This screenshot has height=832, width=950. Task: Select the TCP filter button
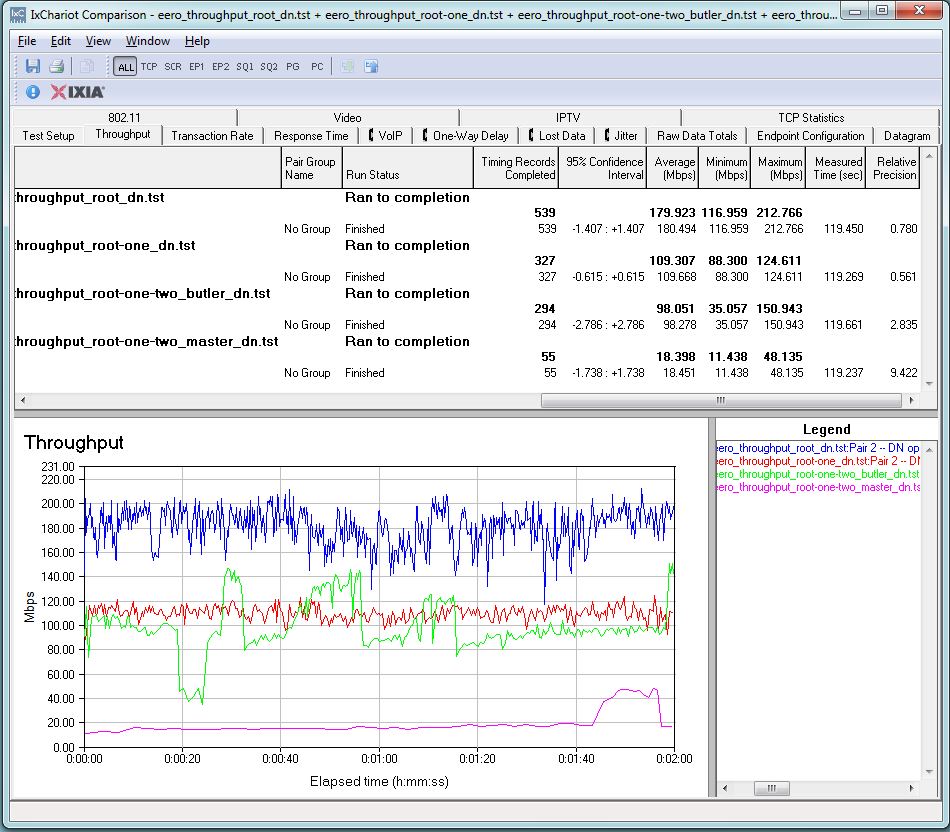pyautogui.click(x=149, y=67)
